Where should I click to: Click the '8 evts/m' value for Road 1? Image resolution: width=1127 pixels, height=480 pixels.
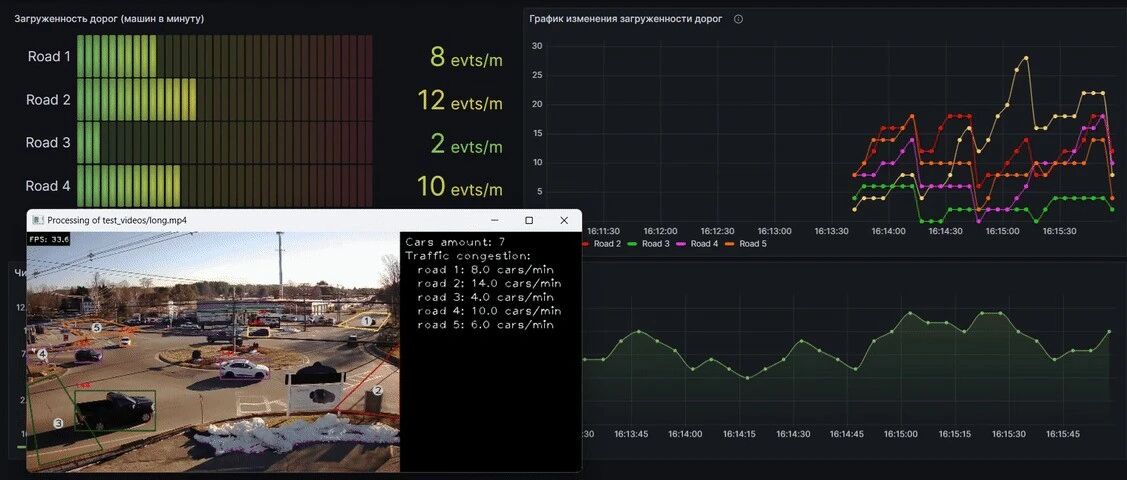click(466, 57)
